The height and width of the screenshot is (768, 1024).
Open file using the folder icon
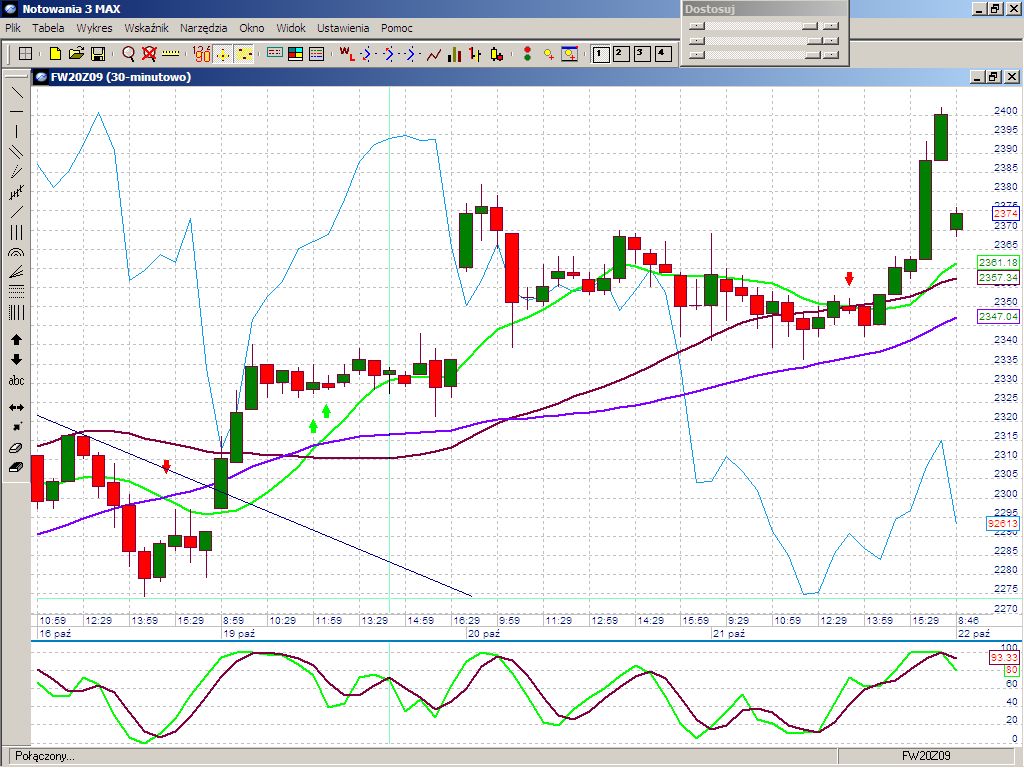[76, 54]
